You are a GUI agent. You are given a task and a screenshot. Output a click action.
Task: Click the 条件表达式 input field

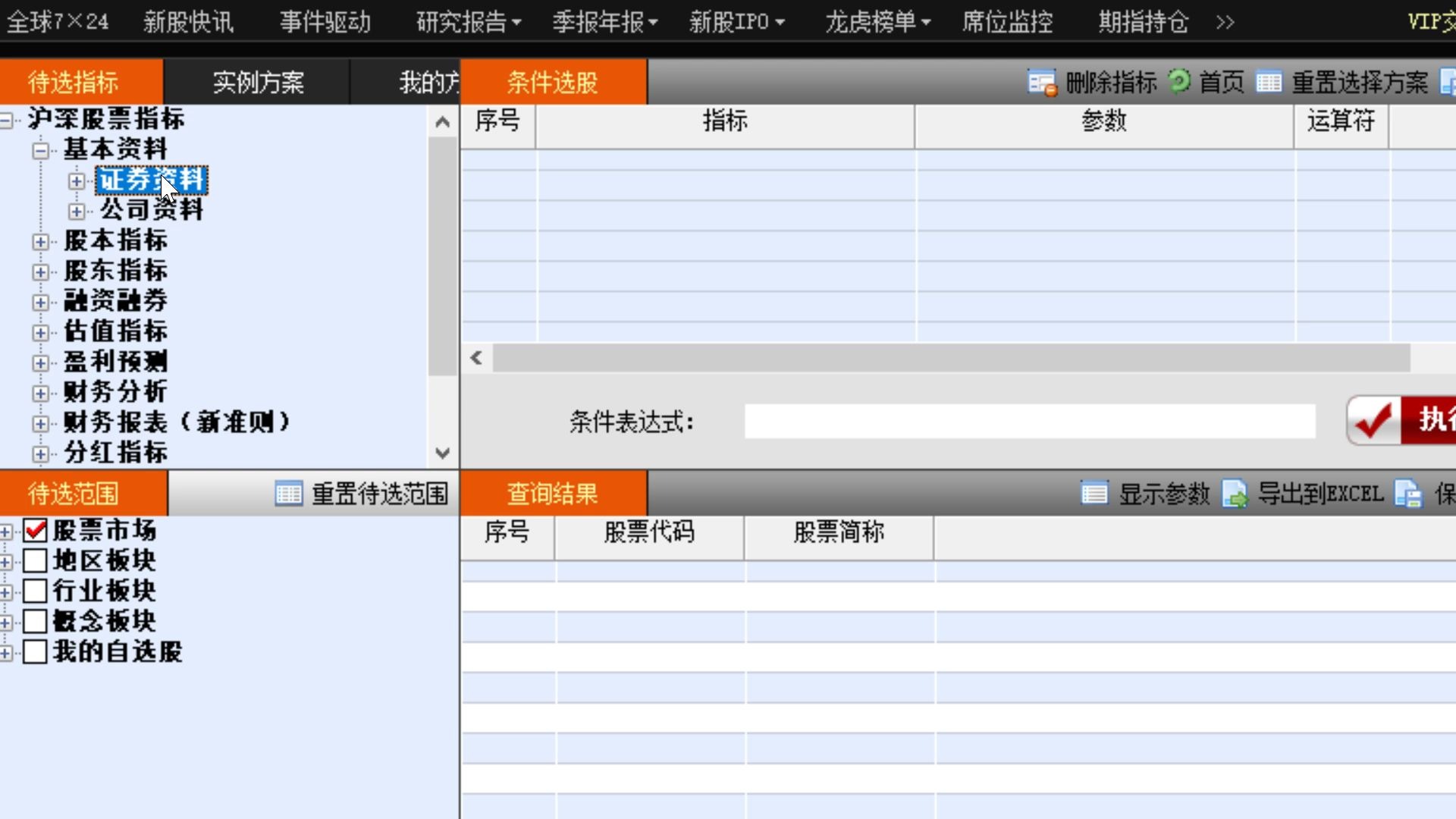click(x=1030, y=421)
